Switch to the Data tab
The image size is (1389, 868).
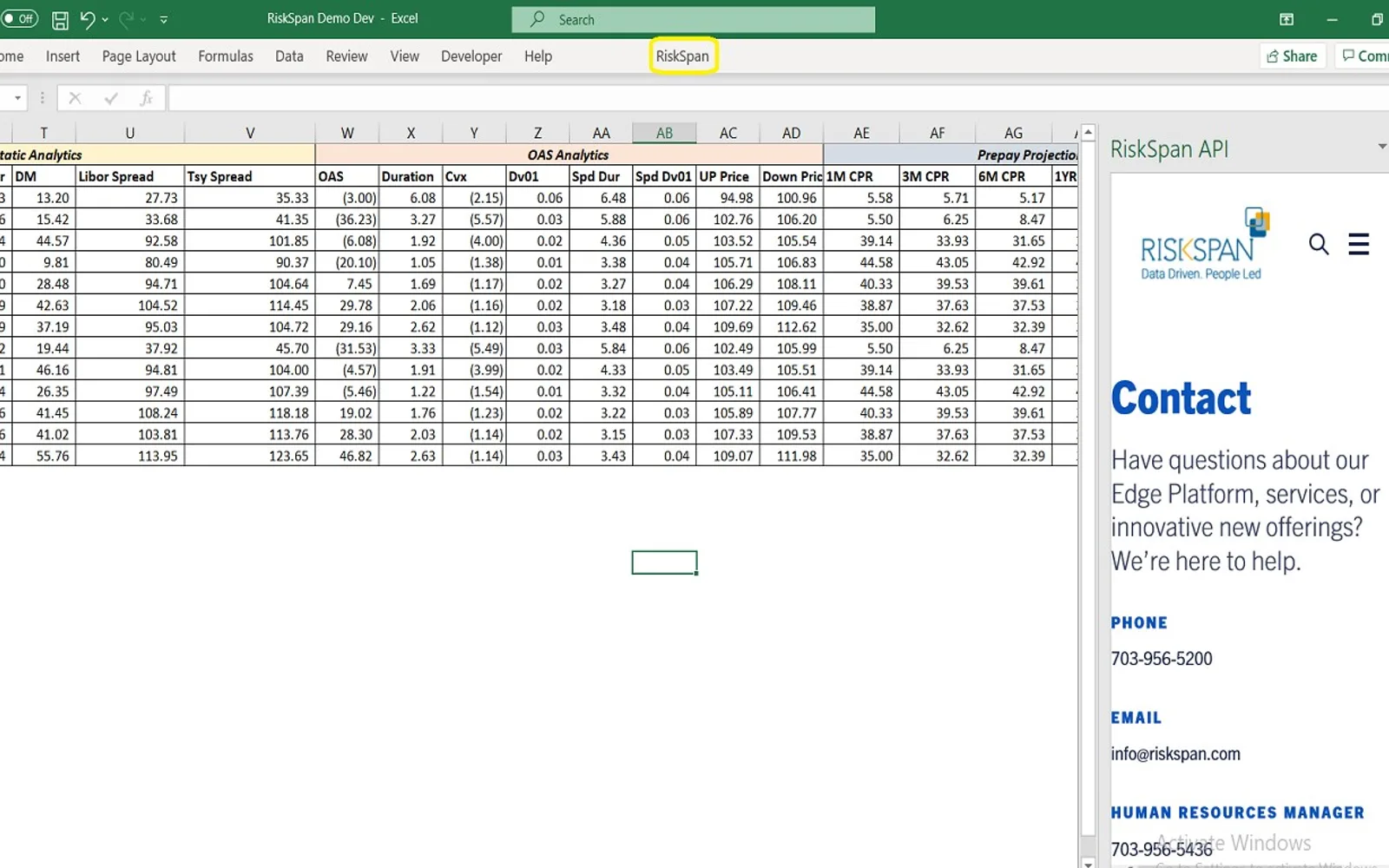pyautogui.click(x=289, y=56)
